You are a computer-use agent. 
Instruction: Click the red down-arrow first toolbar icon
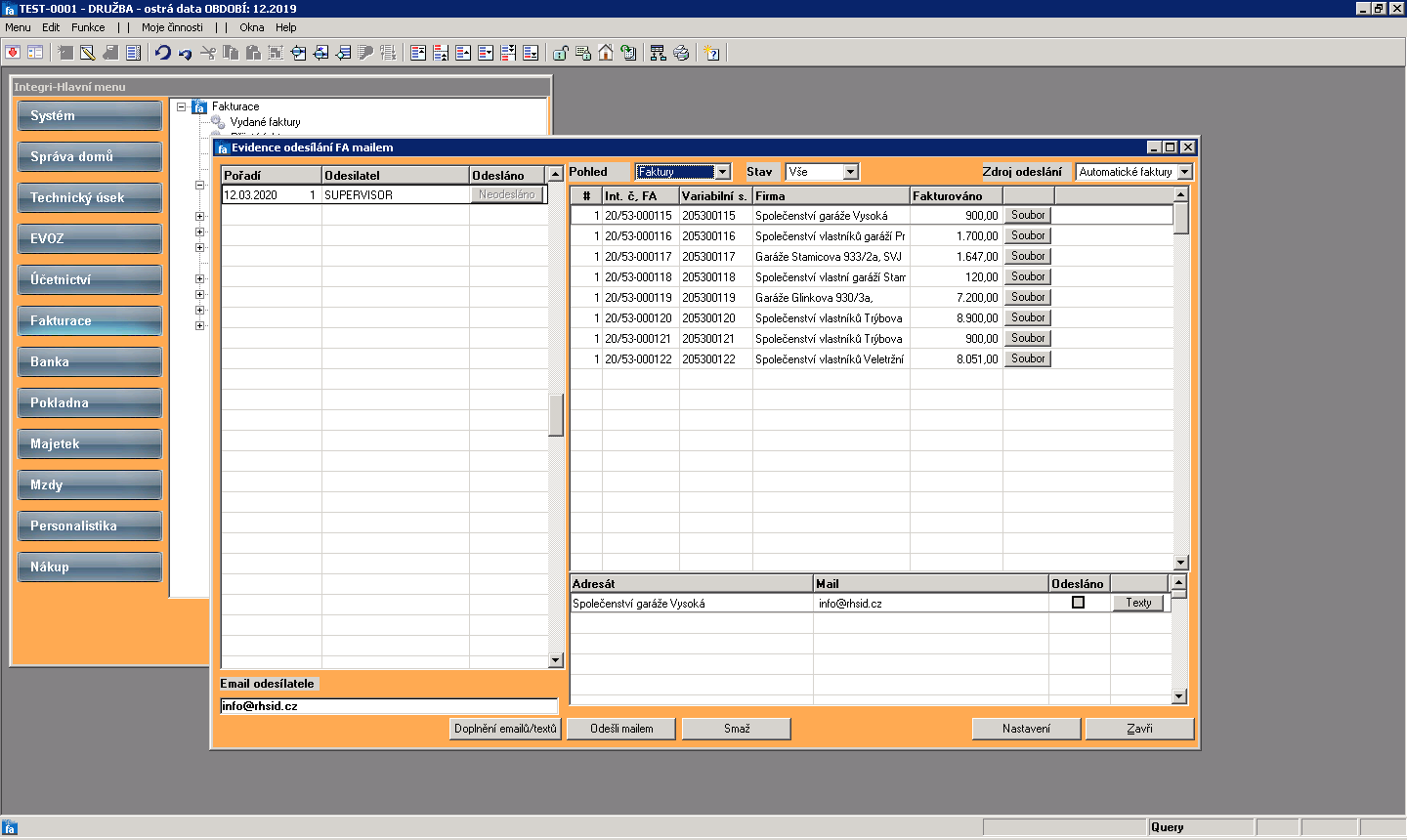point(13,53)
